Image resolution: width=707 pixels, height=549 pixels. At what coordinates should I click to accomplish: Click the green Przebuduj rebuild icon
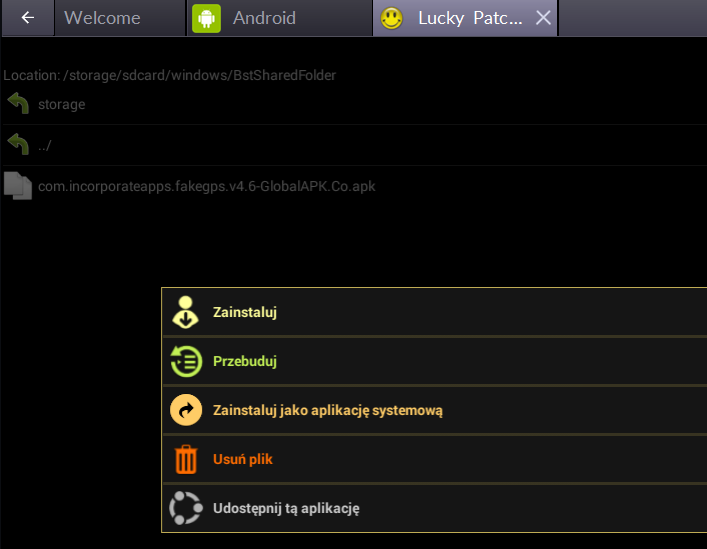click(x=186, y=361)
